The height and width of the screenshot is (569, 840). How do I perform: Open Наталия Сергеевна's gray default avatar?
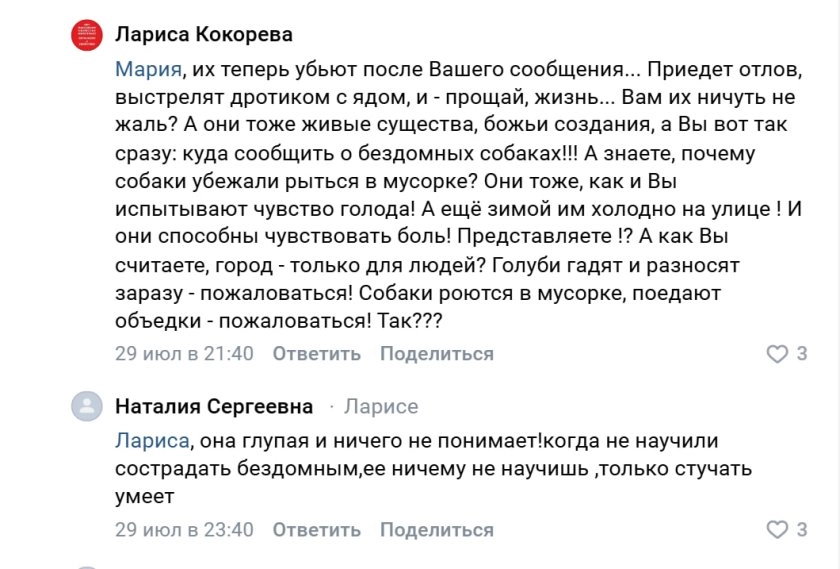87,406
